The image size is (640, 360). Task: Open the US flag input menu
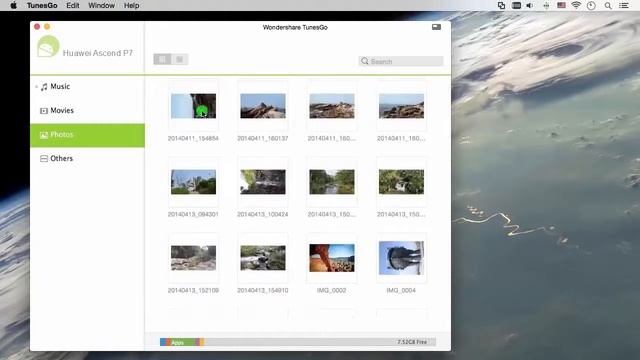coord(561,5)
